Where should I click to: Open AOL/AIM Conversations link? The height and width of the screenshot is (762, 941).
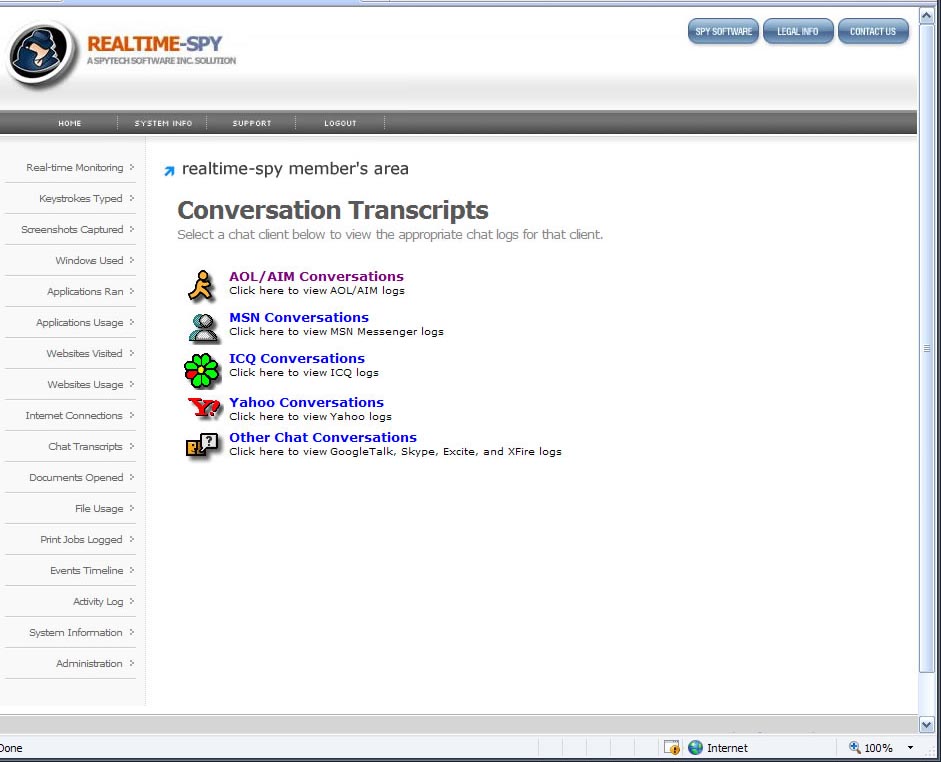[316, 277]
